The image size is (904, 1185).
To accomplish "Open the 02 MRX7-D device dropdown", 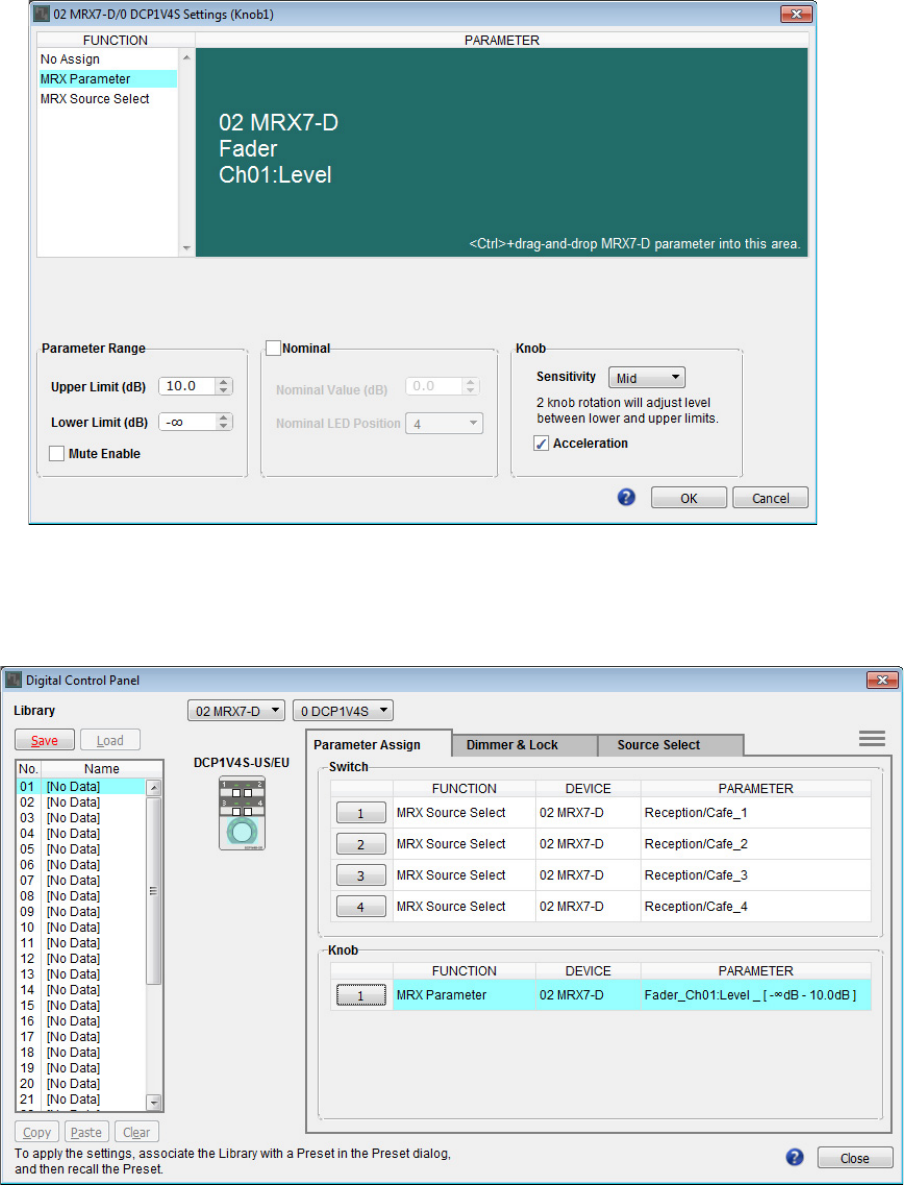I will tap(236, 710).
